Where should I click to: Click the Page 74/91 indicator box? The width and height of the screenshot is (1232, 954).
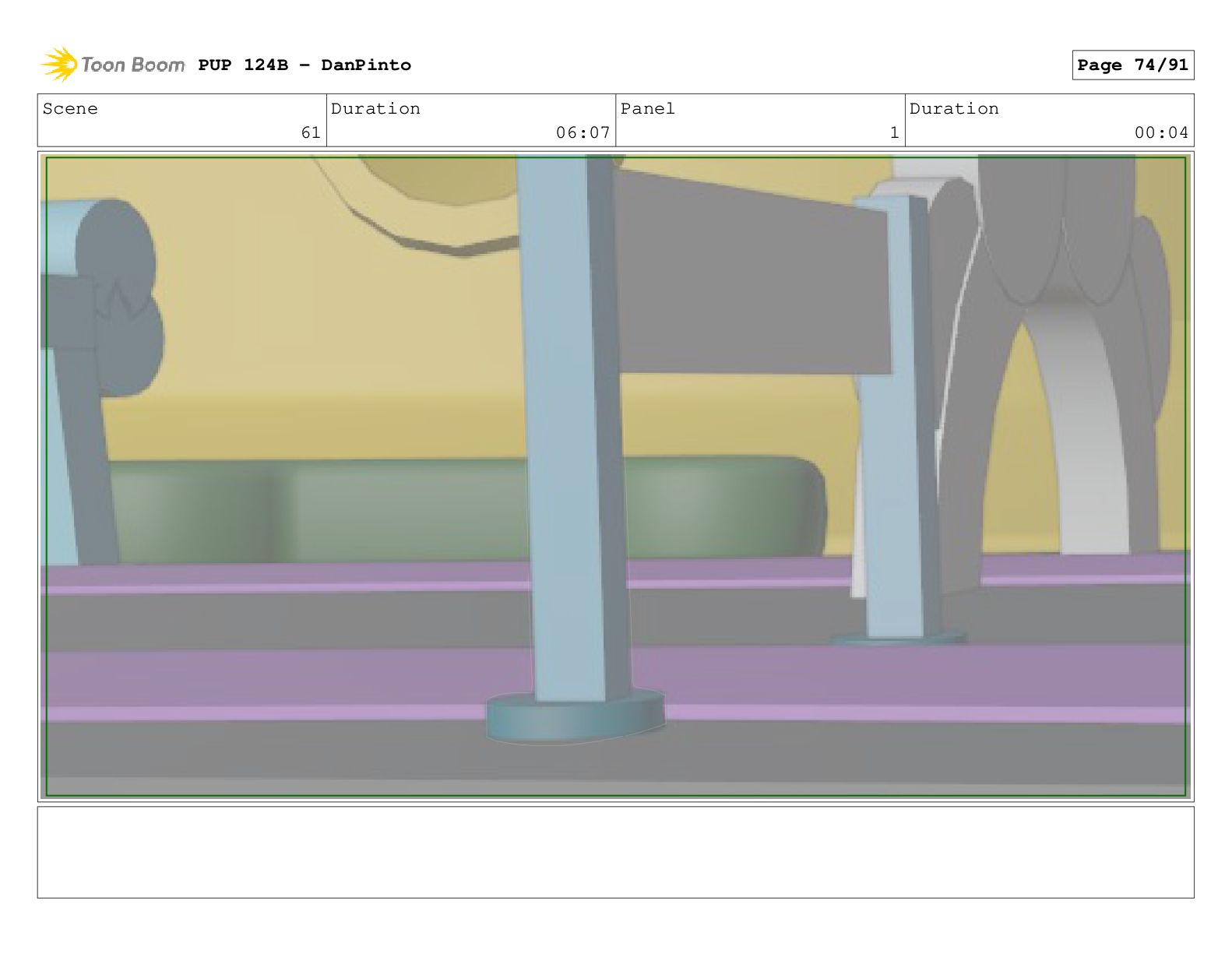(x=1132, y=65)
